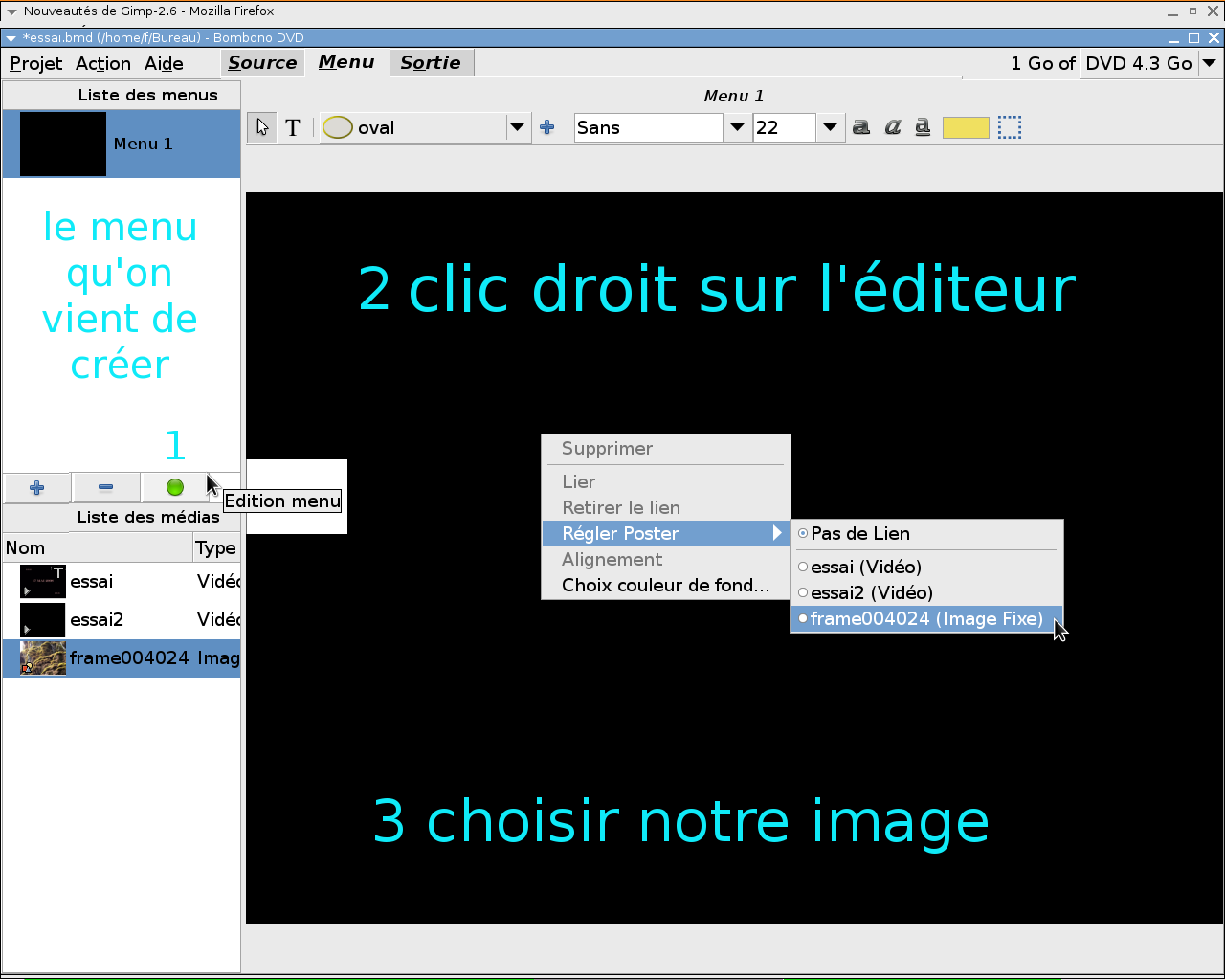Expand the Sans font dropdown
1225x980 pixels.
tap(737, 127)
